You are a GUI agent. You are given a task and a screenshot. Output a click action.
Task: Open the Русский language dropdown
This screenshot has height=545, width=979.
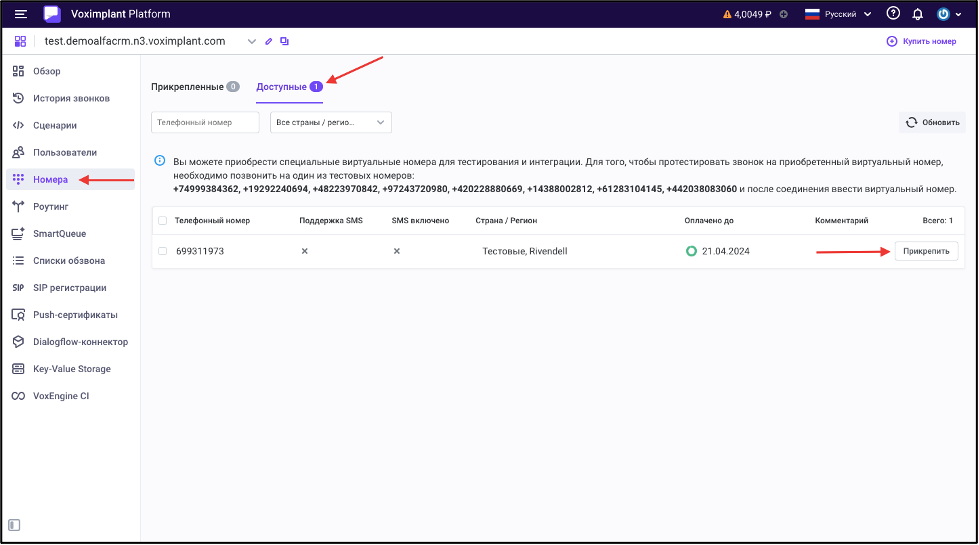pos(838,14)
